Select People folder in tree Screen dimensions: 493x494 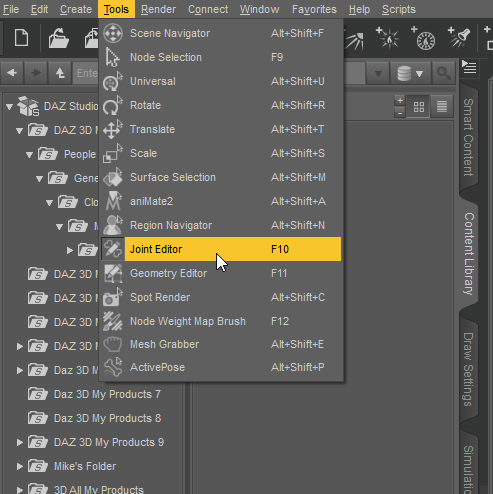(80, 154)
